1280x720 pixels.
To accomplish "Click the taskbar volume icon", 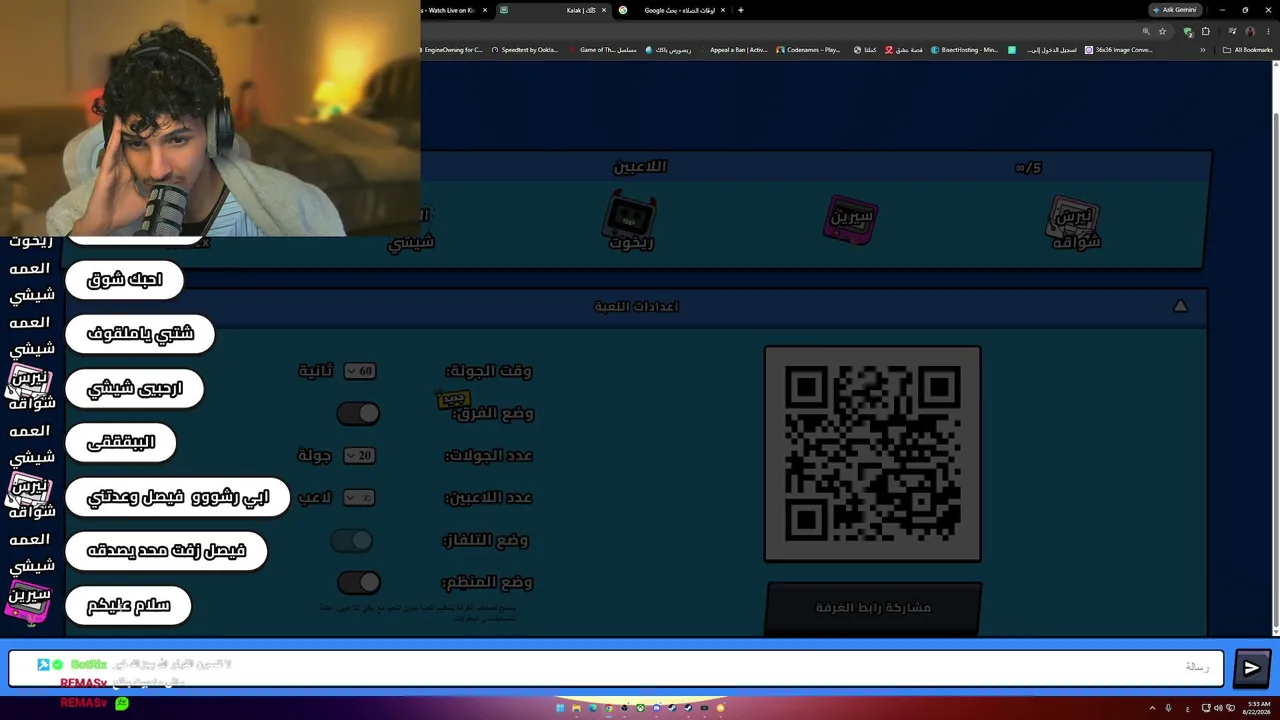I will tap(1218, 708).
